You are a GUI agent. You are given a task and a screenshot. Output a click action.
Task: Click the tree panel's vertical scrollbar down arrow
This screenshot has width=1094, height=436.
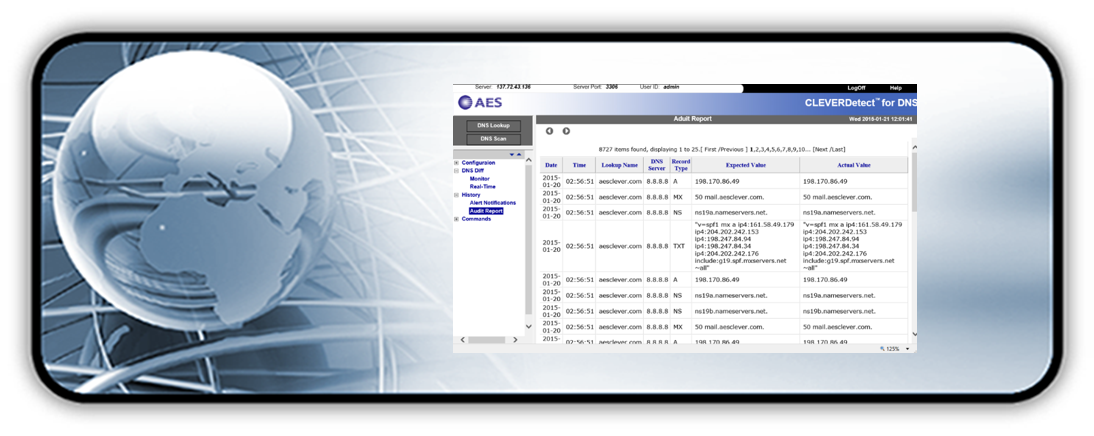[x=528, y=326]
